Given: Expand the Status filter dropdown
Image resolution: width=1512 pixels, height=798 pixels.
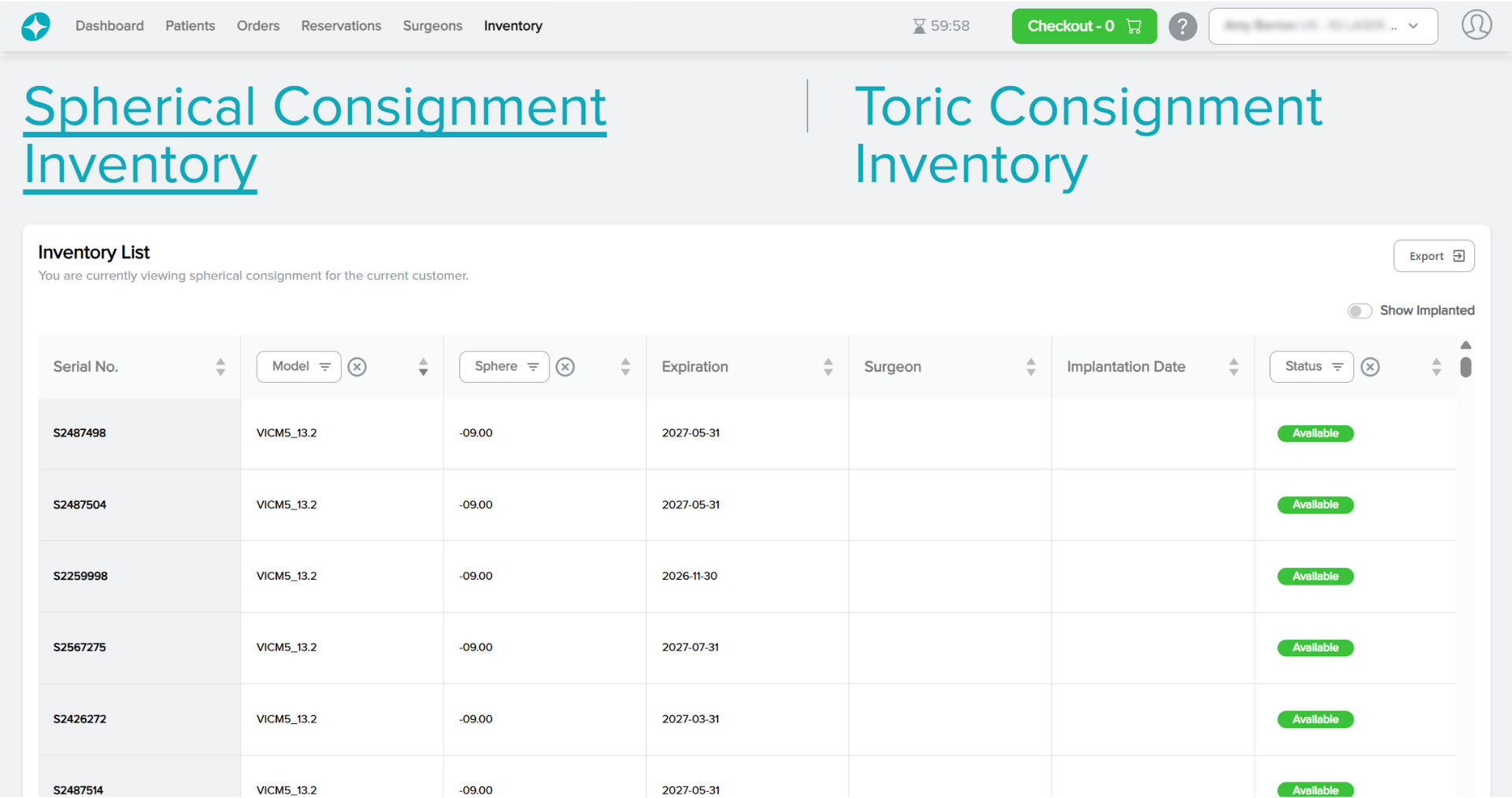Looking at the screenshot, I should [x=1311, y=367].
